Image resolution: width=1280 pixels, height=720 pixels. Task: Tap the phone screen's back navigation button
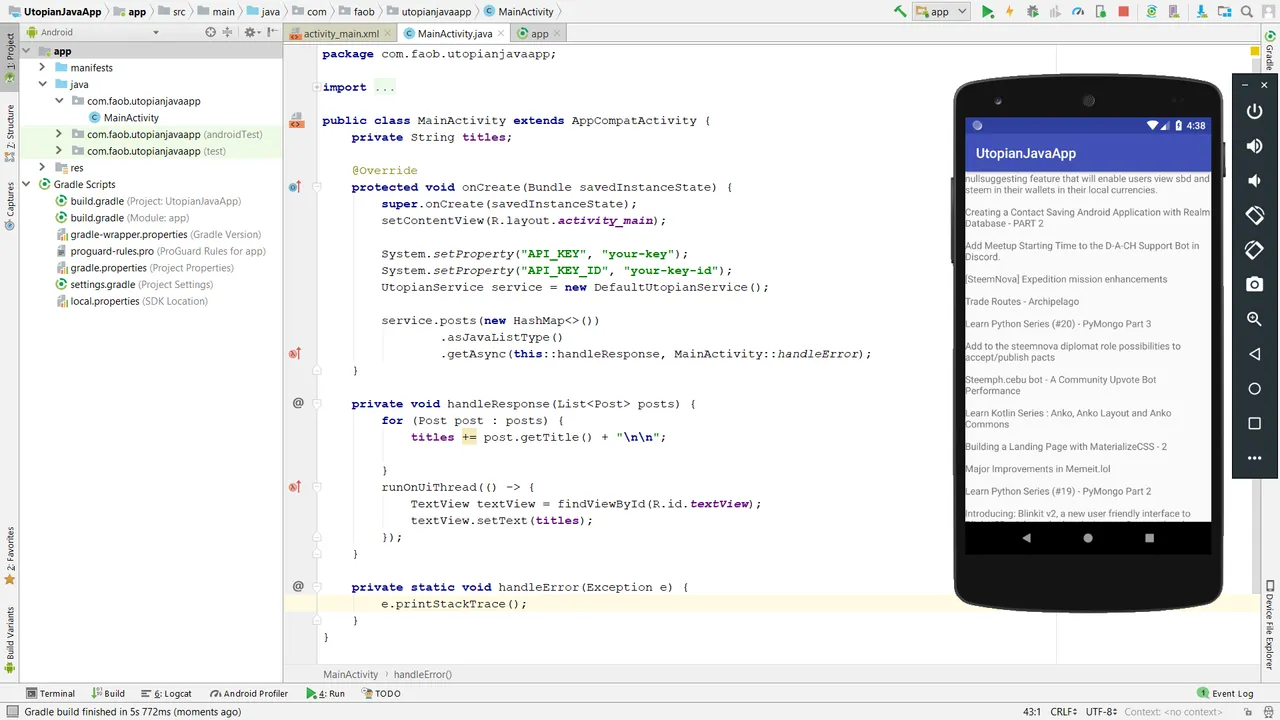tap(1026, 538)
